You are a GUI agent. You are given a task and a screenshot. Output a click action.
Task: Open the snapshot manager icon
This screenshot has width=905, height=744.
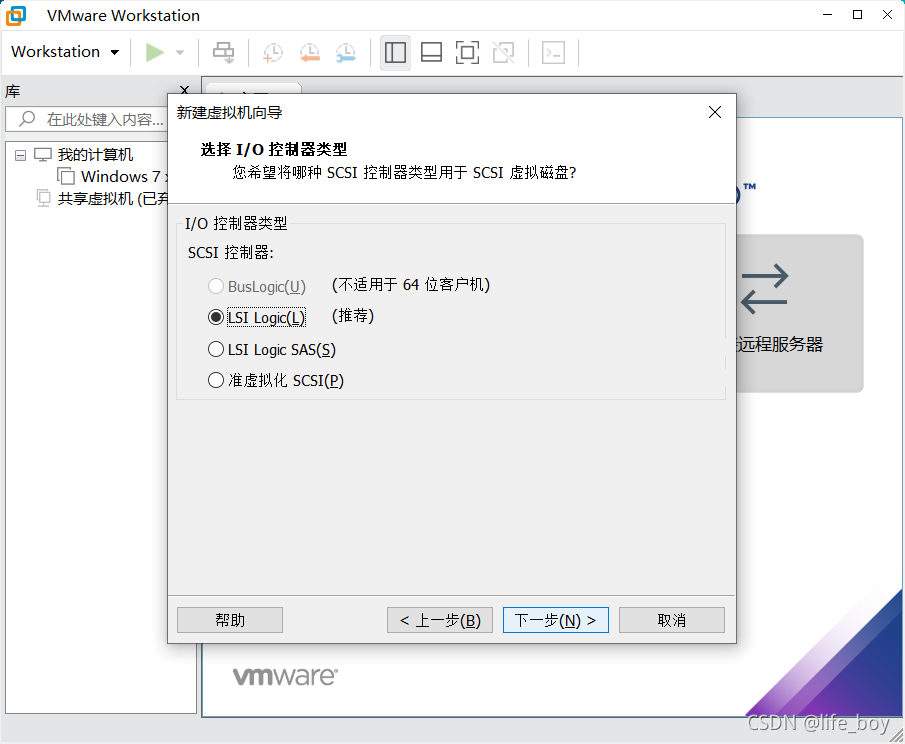346,53
